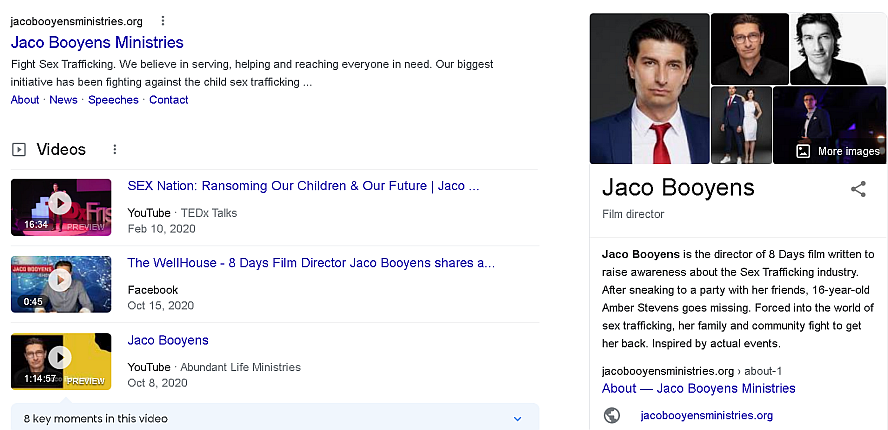The image size is (888, 430).
Task: Click the share icon beside Jaco Booyens name
Action: (x=858, y=189)
